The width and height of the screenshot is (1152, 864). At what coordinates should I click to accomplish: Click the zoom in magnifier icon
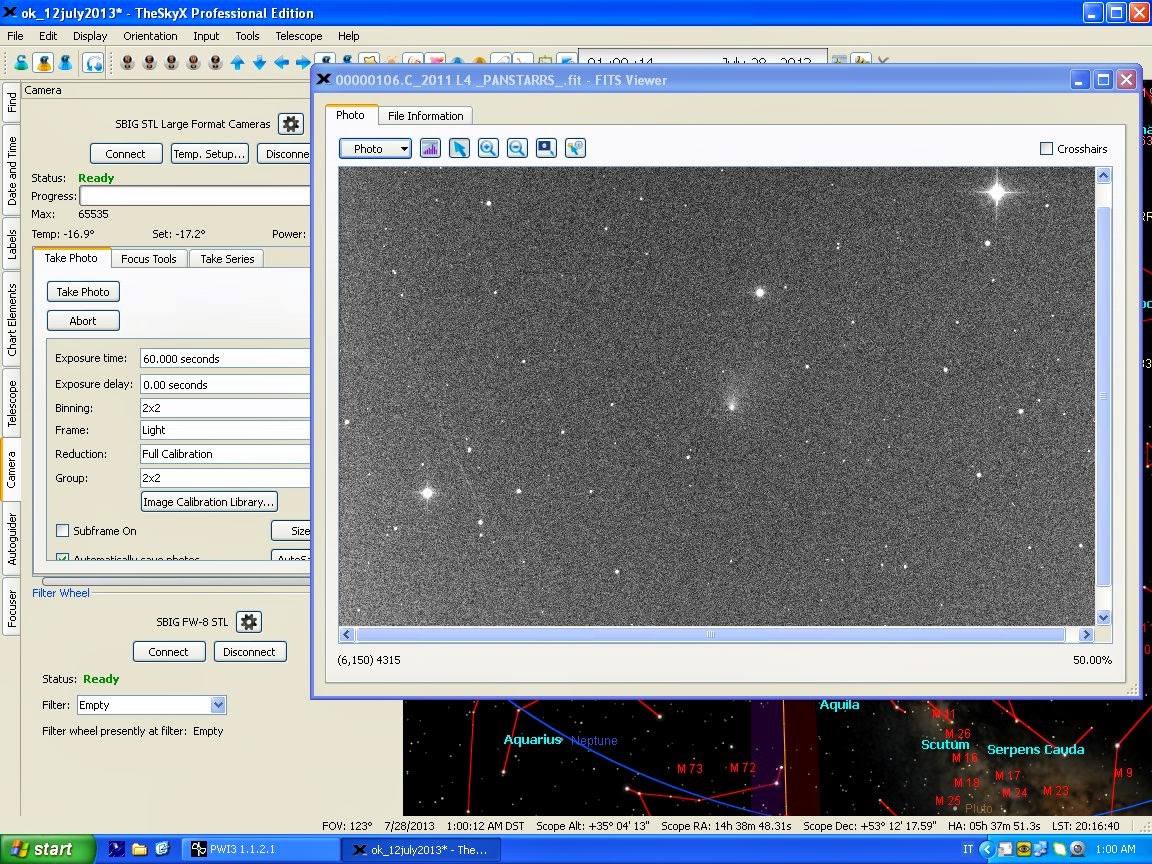[488, 148]
